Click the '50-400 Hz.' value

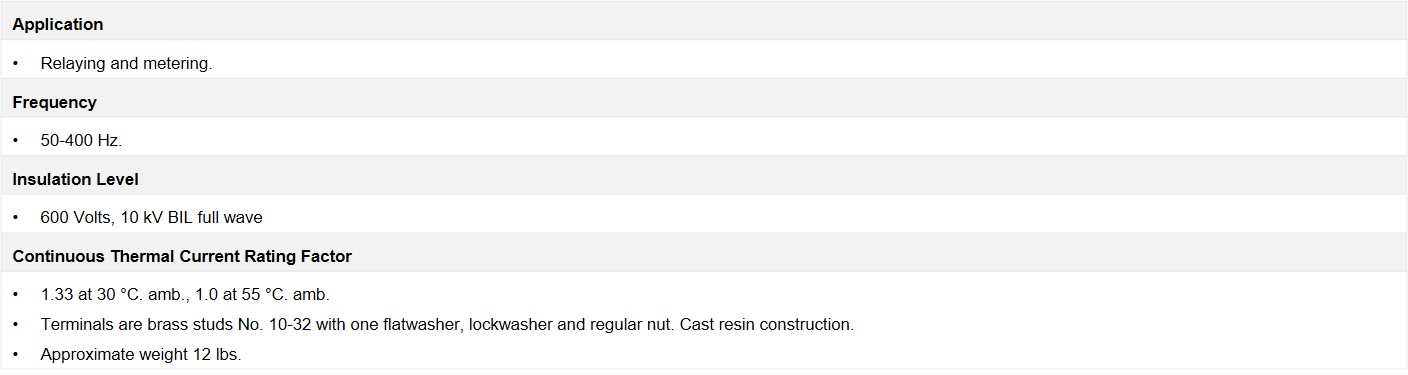[x=81, y=140]
